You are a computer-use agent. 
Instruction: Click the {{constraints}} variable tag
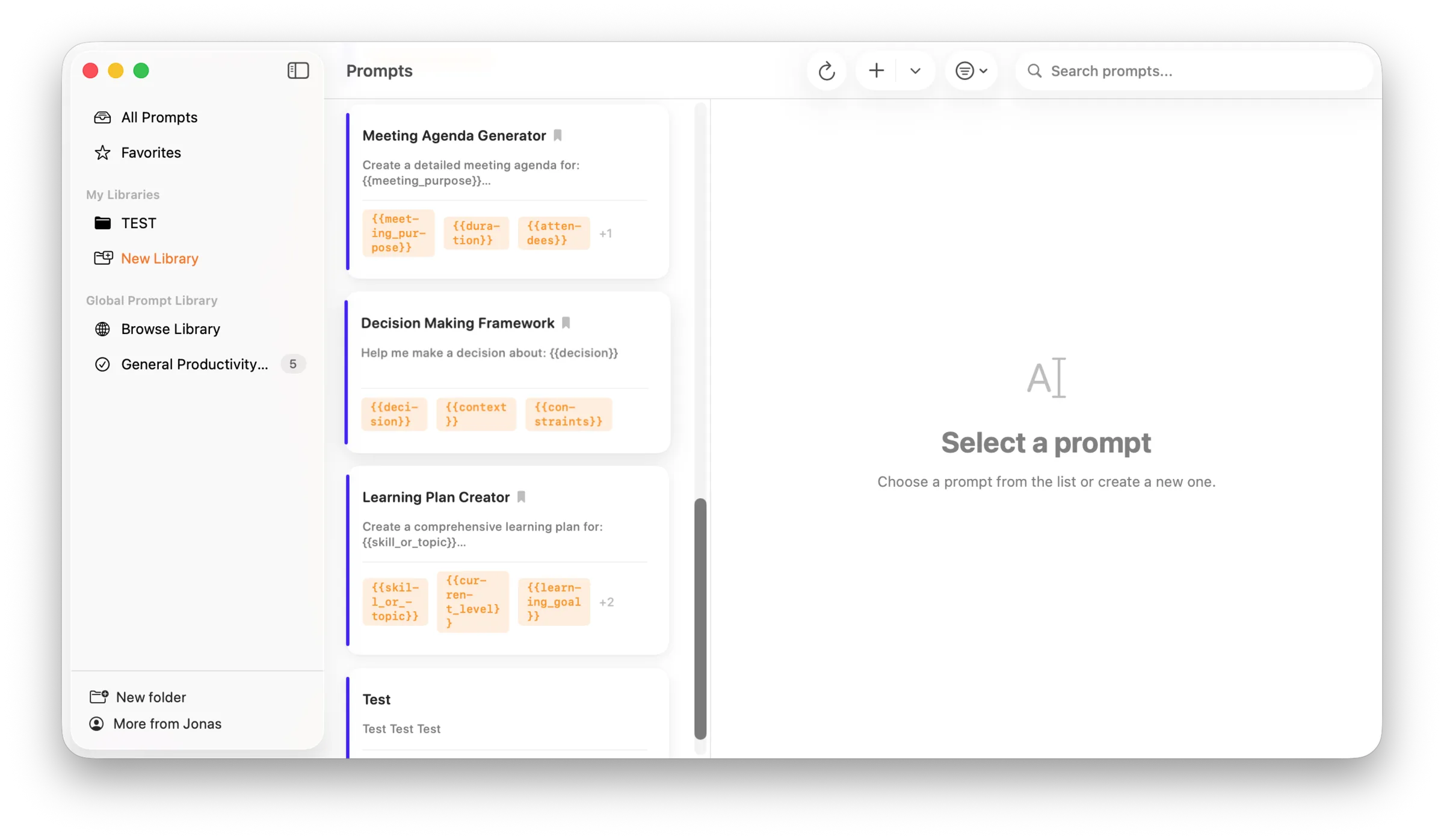pyautogui.click(x=569, y=414)
